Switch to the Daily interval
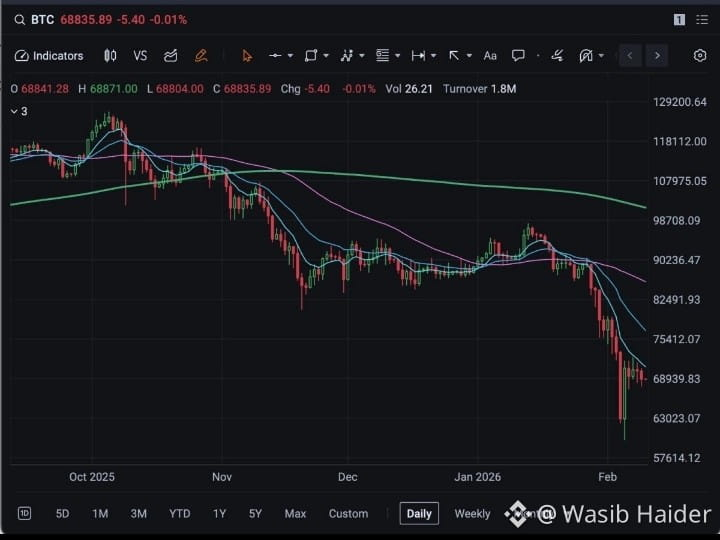Viewport: 720px width, 540px height. (419, 513)
